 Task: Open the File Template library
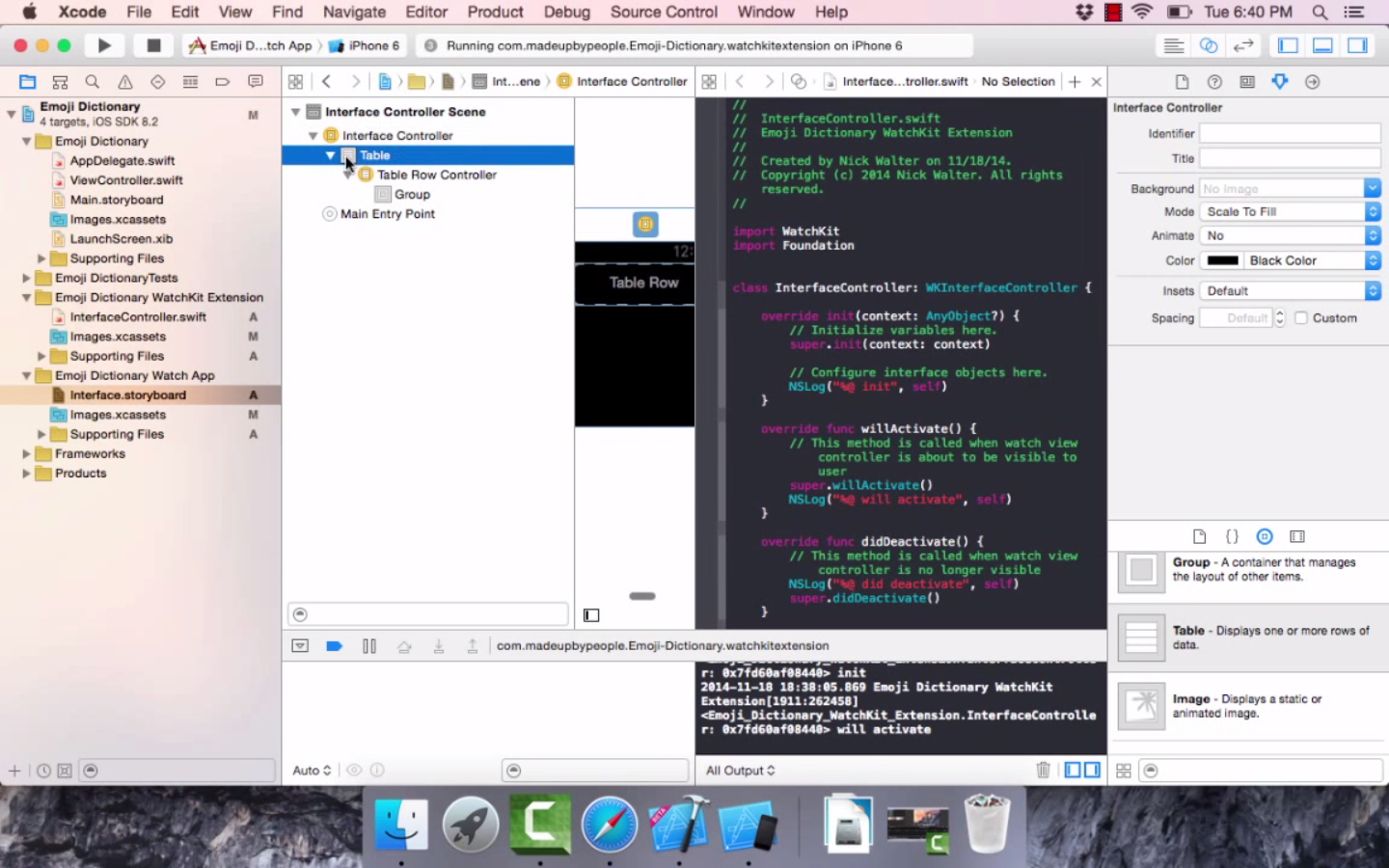click(x=1199, y=536)
